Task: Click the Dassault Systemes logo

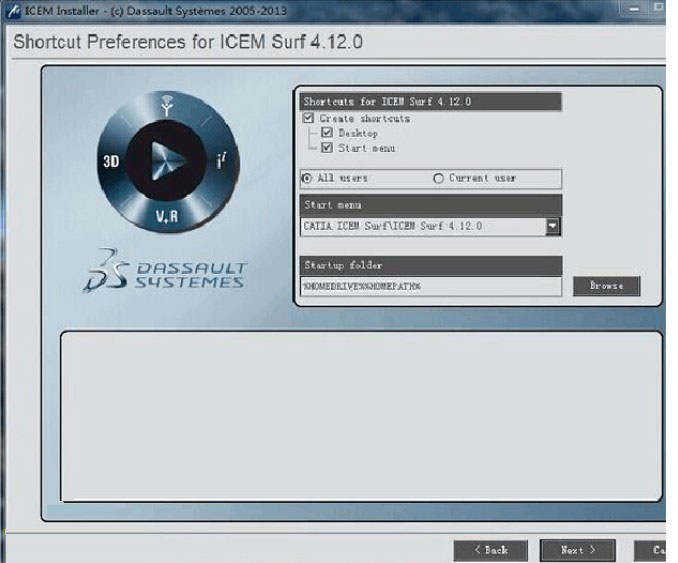Action: pyautogui.click(x=165, y=271)
